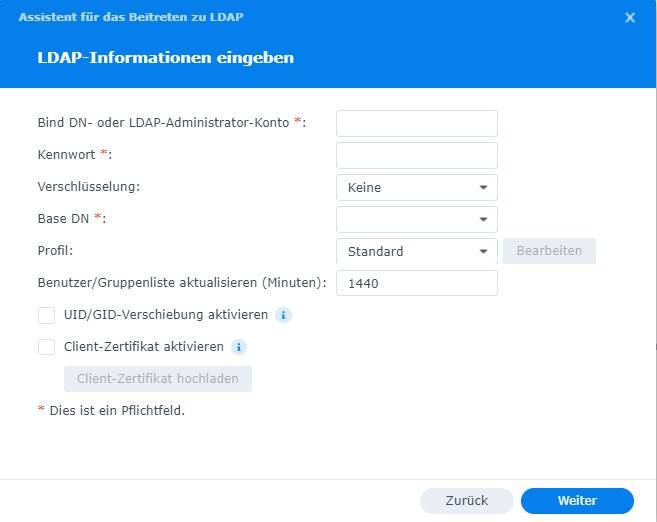
Task: Go back with the Zurück button
Action: click(467, 501)
